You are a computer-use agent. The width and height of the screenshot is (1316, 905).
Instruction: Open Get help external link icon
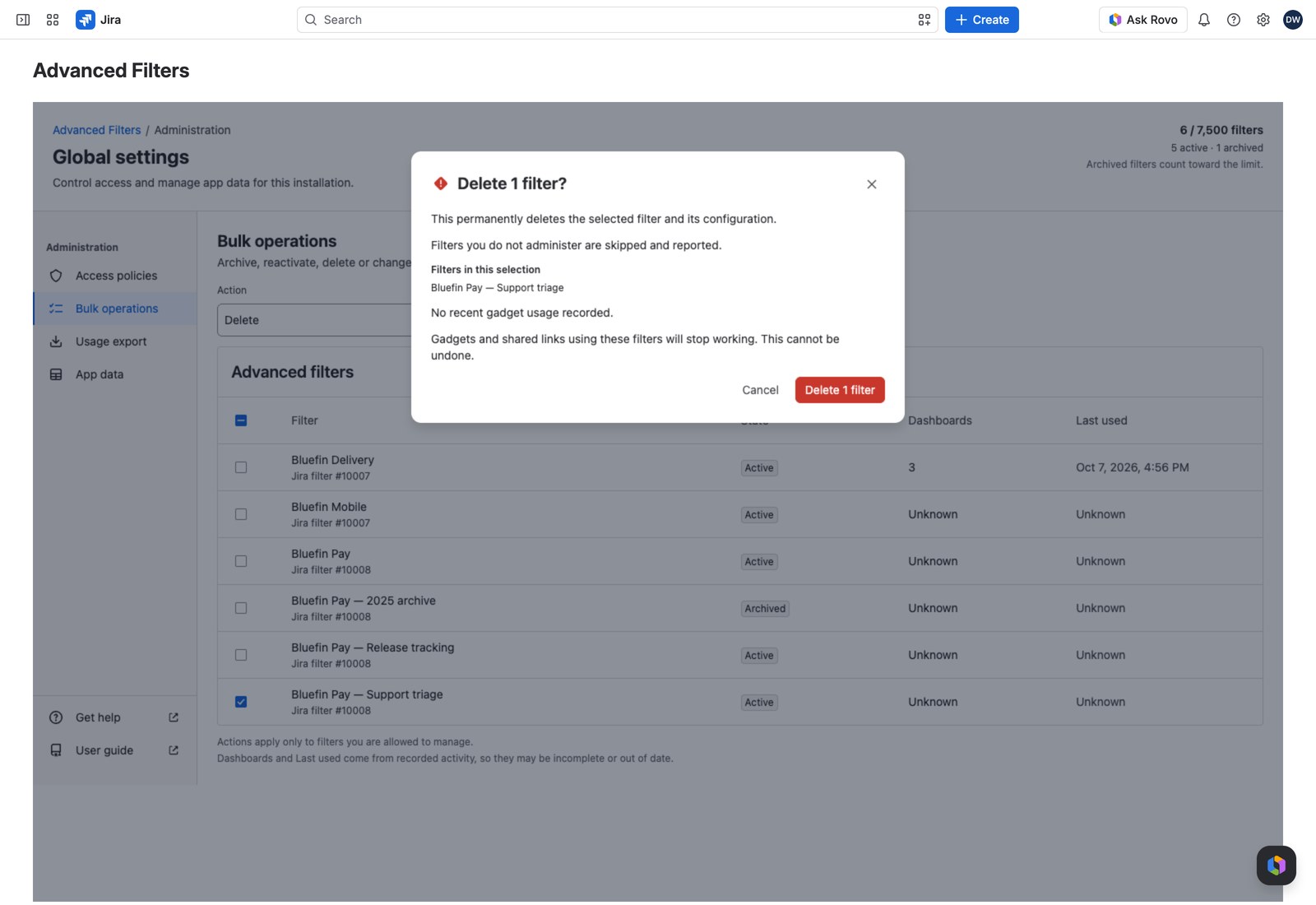[174, 717]
